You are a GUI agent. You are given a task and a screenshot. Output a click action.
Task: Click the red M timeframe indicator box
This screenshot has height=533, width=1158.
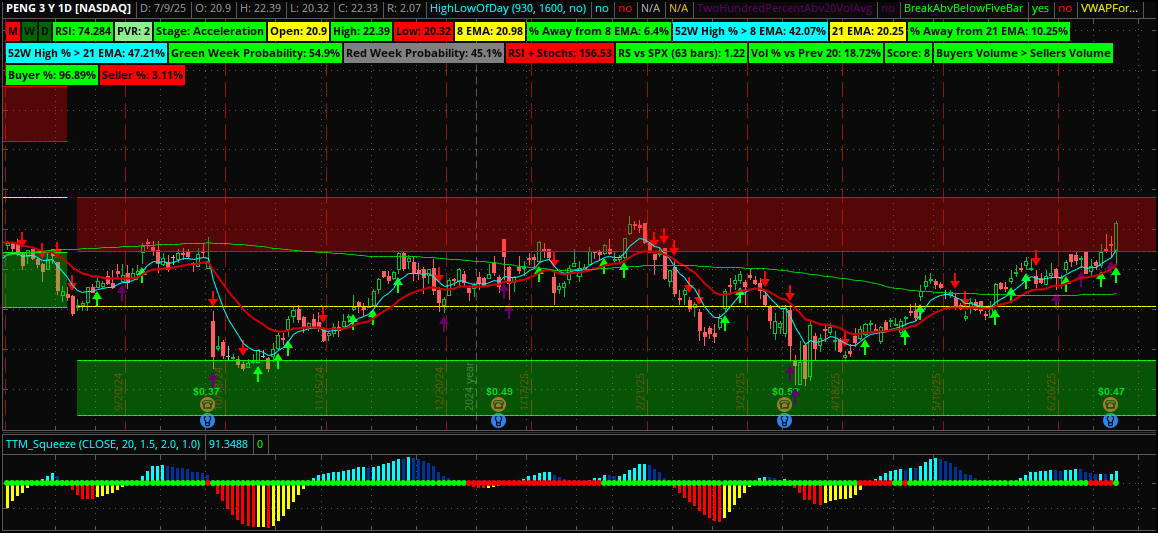pyautogui.click(x=13, y=32)
